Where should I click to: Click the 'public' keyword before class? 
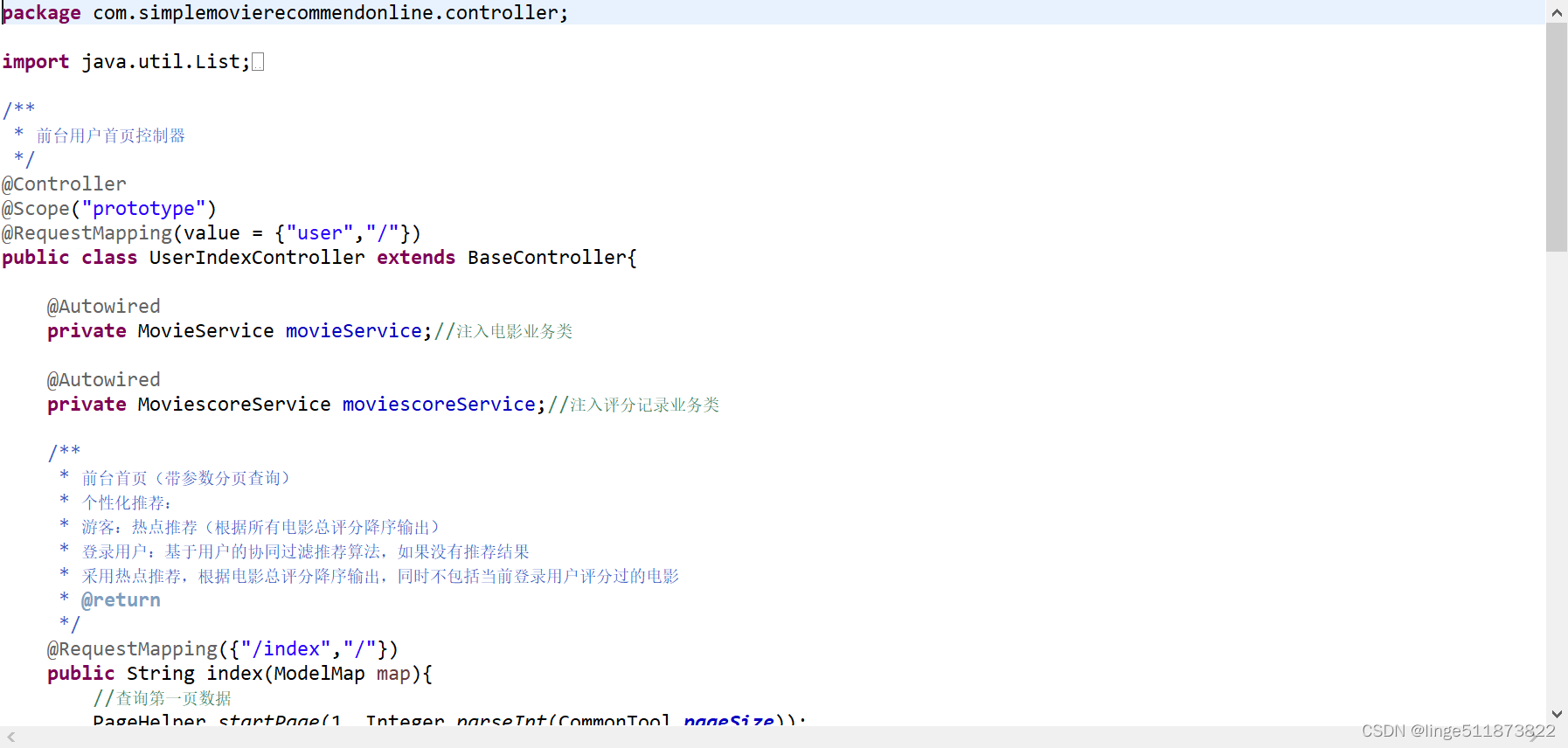pyautogui.click(x=36, y=258)
